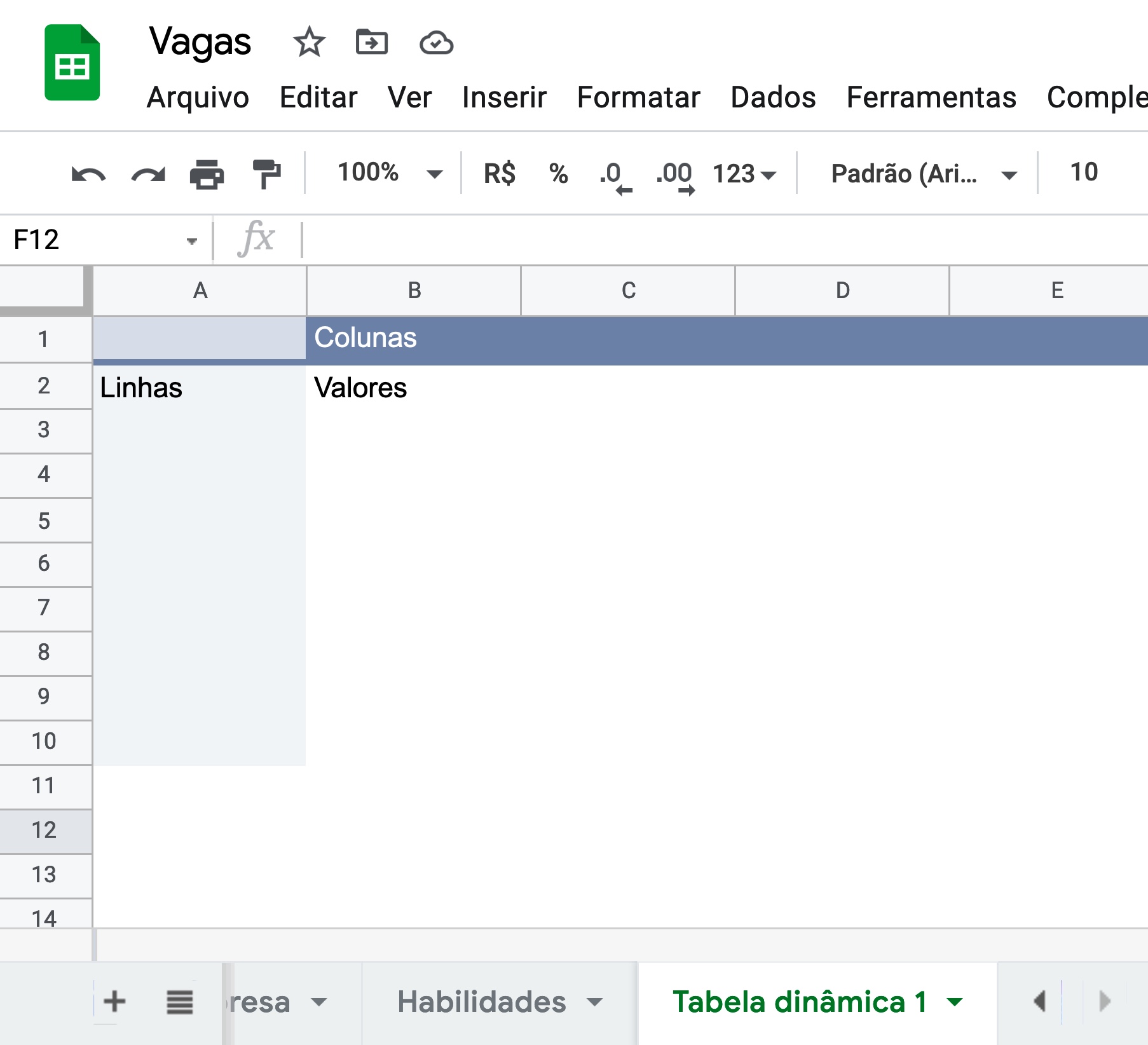Image resolution: width=1148 pixels, height=1045 pixels.
Task: Open the all sheets list icon
Action: pos(180,1002)
